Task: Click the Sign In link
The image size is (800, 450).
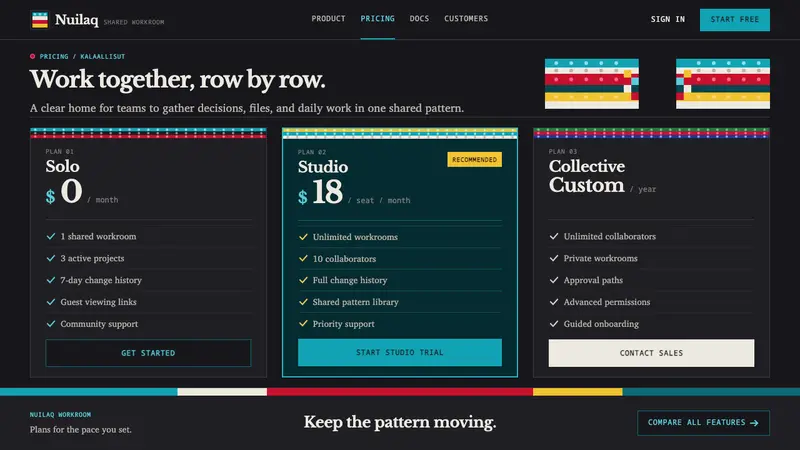Action: (667, 19)
